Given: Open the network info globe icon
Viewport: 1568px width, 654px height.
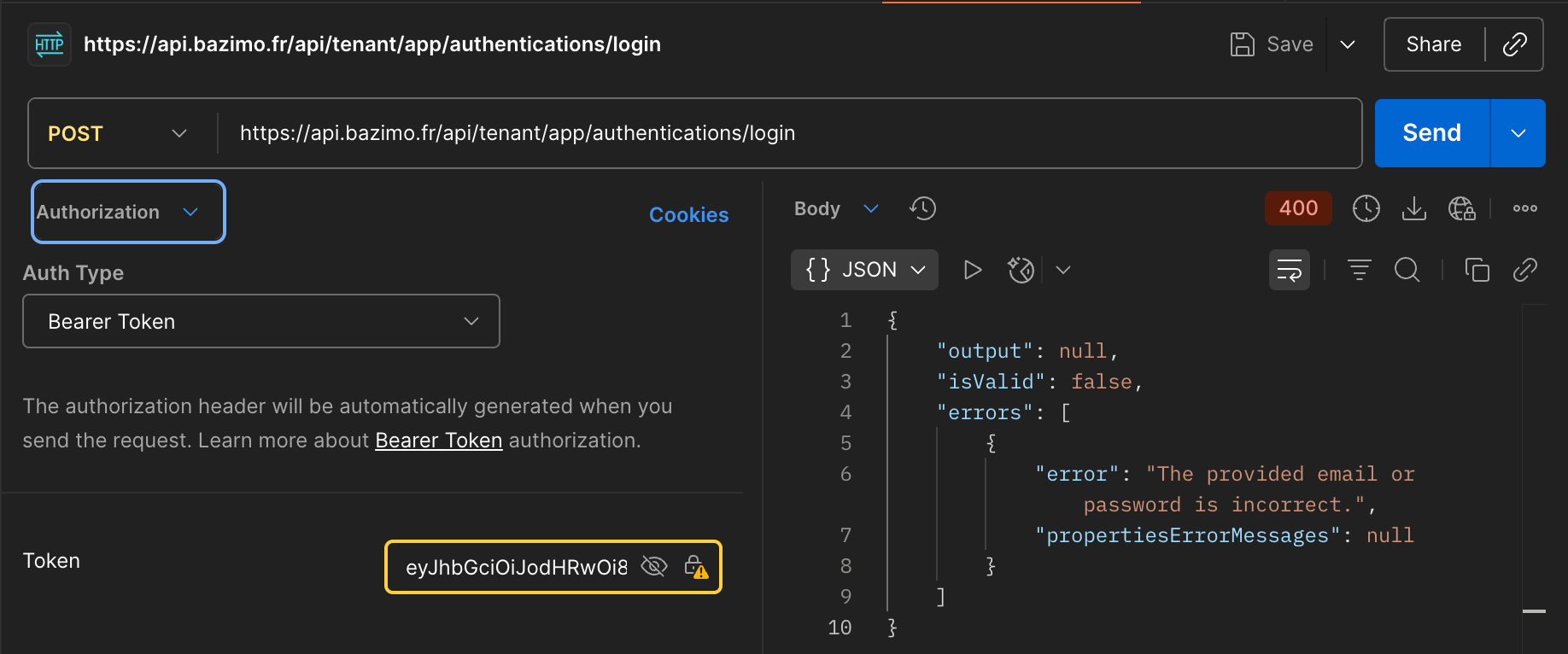Looking at the screenshot, I should pos(1461,208).
